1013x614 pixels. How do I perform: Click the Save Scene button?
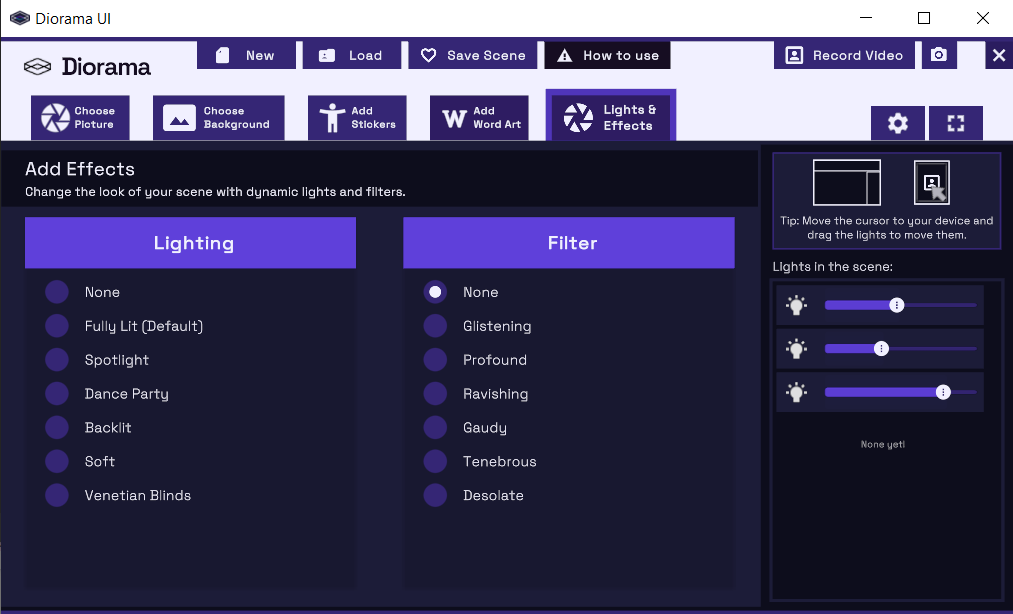pyautogui.click(x=473, y=55)
